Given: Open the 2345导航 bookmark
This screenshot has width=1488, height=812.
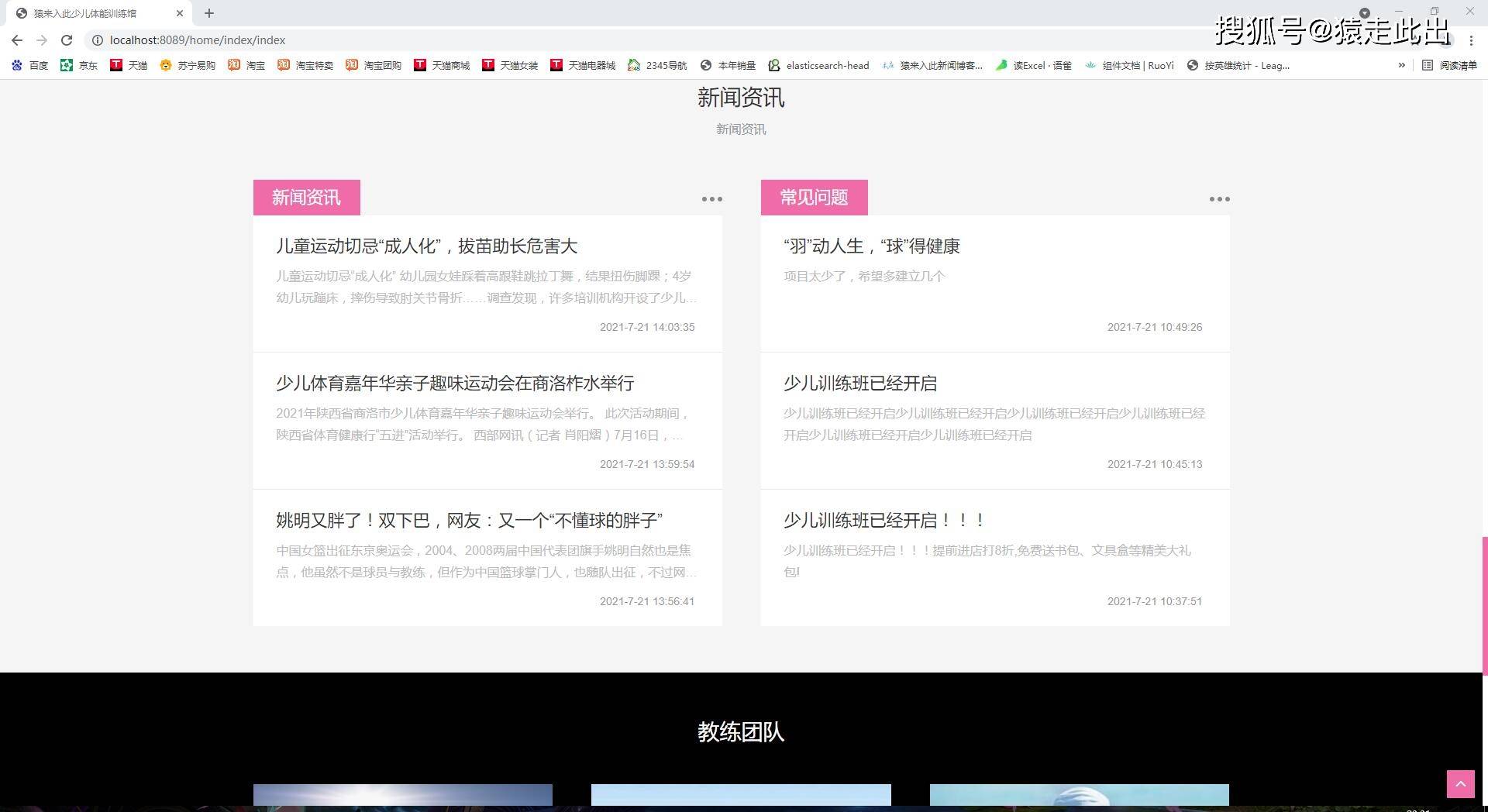Looking at the screenshot, I should (x=657, y=66).
